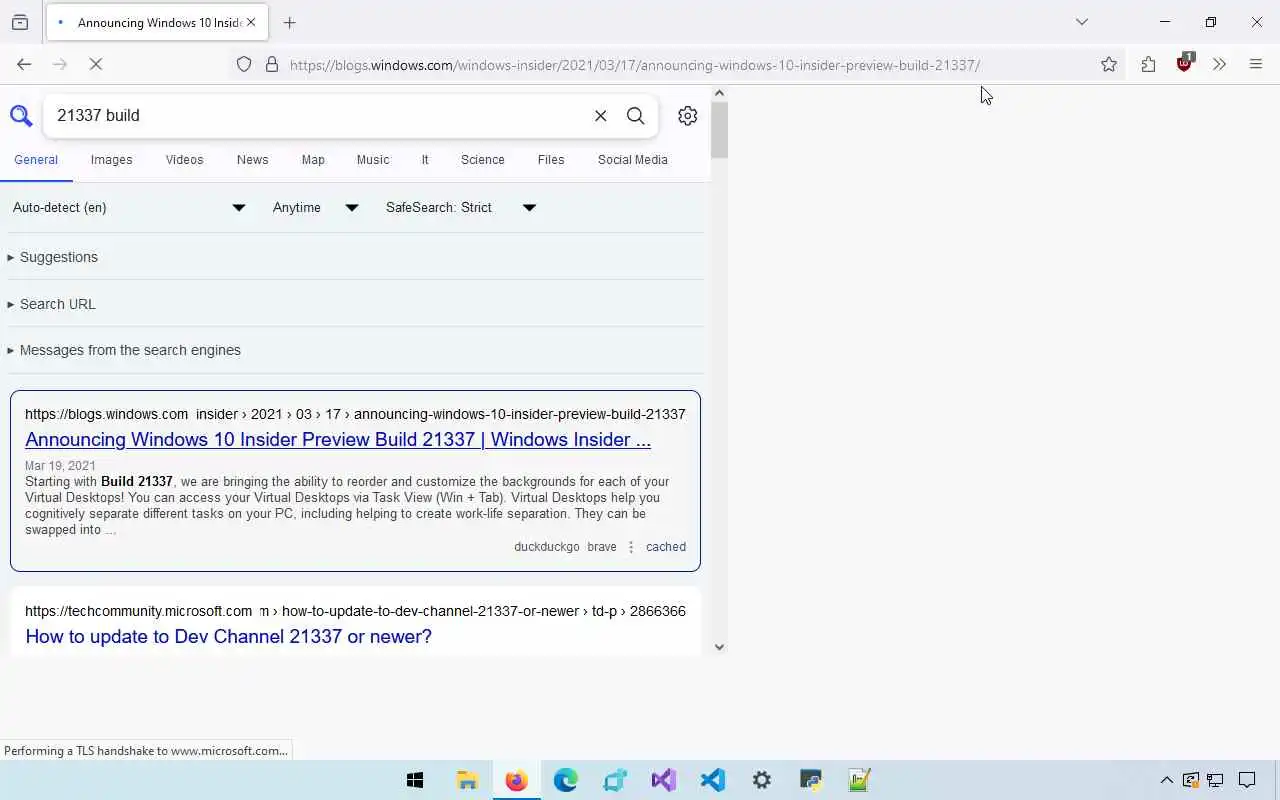Open Visual Studio Code blue icon
1280x800 pixels.
click(712, 780)
